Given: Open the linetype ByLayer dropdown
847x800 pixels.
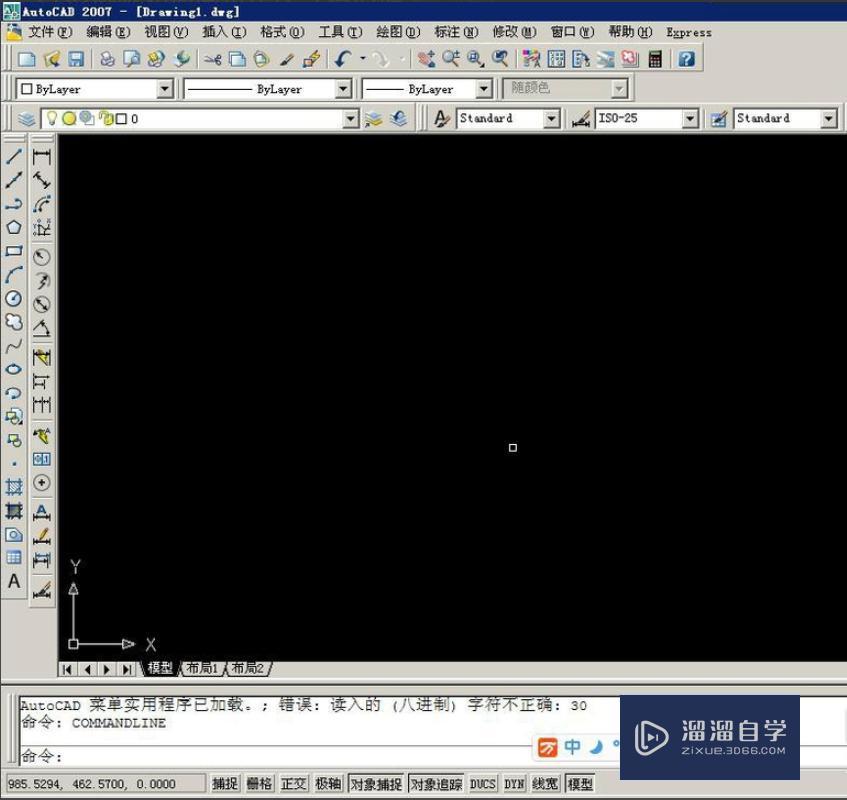Looking at the screenshot, I should 343,89.
